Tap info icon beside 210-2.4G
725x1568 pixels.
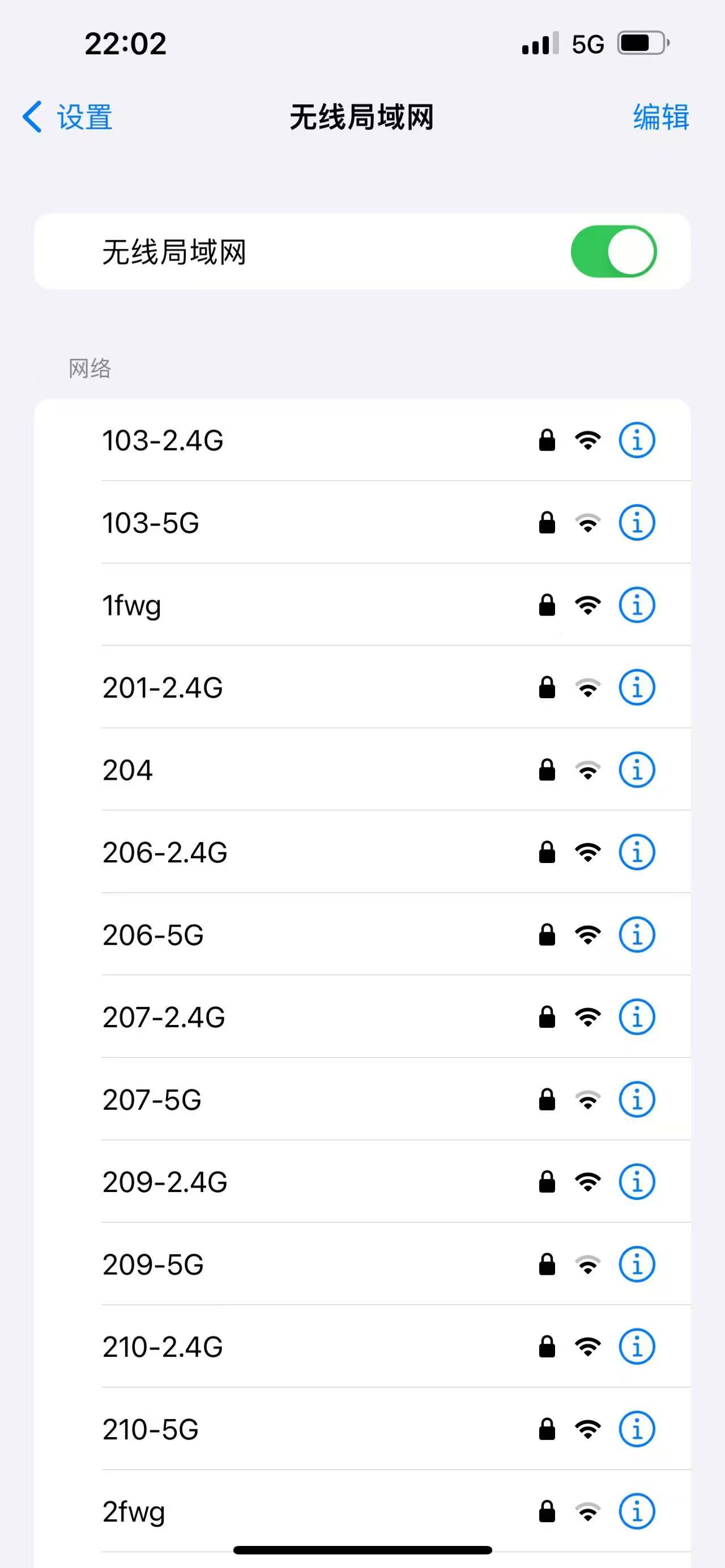[637, 1347]
